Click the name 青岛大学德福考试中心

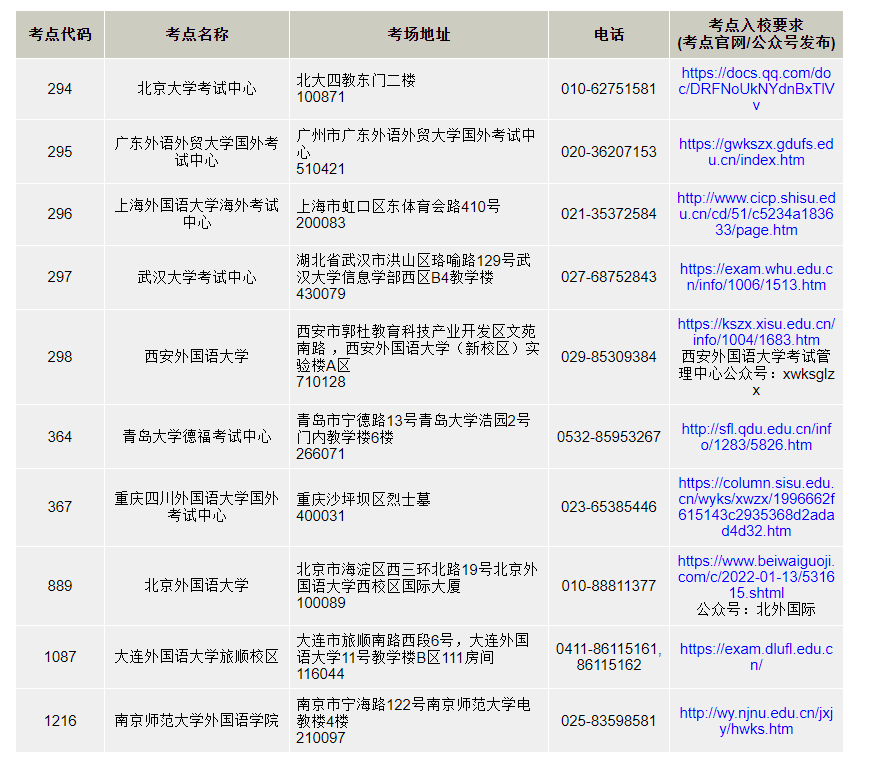point(197,437)
